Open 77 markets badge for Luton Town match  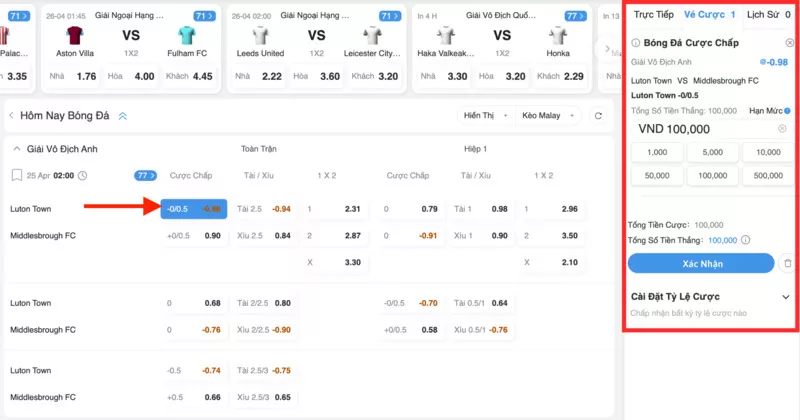click(145, 176)
